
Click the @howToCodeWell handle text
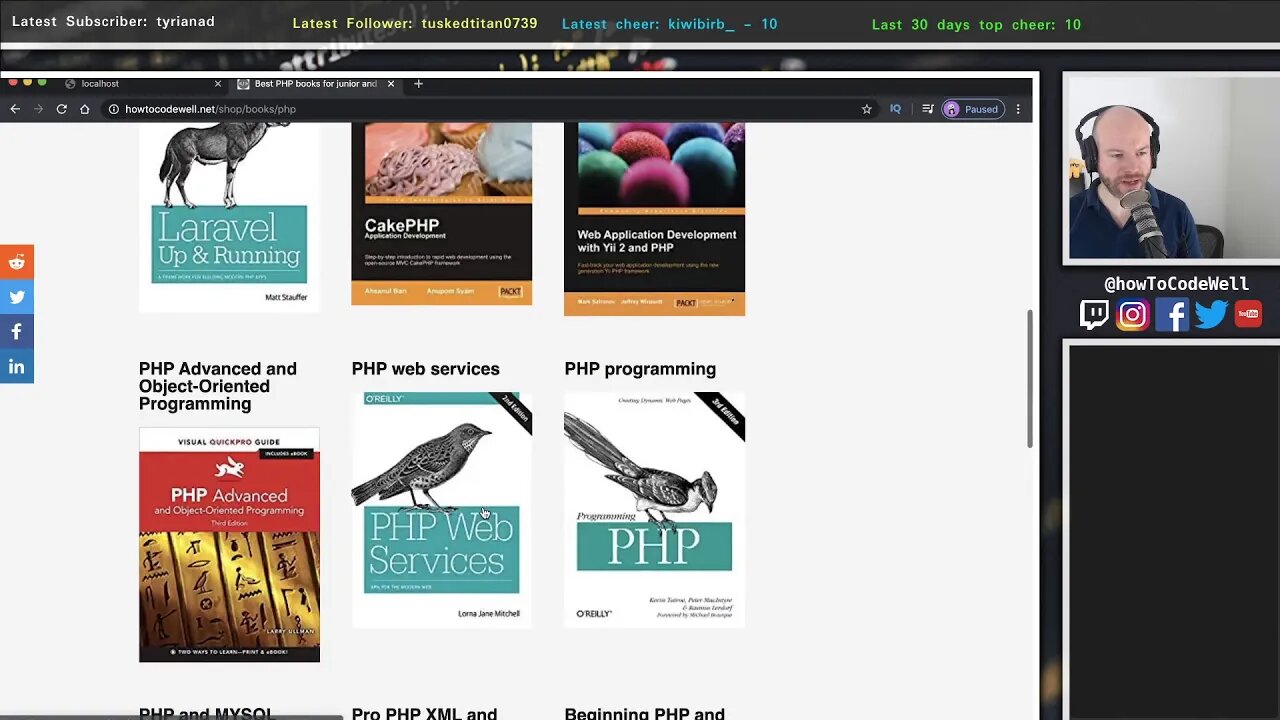1176,284
